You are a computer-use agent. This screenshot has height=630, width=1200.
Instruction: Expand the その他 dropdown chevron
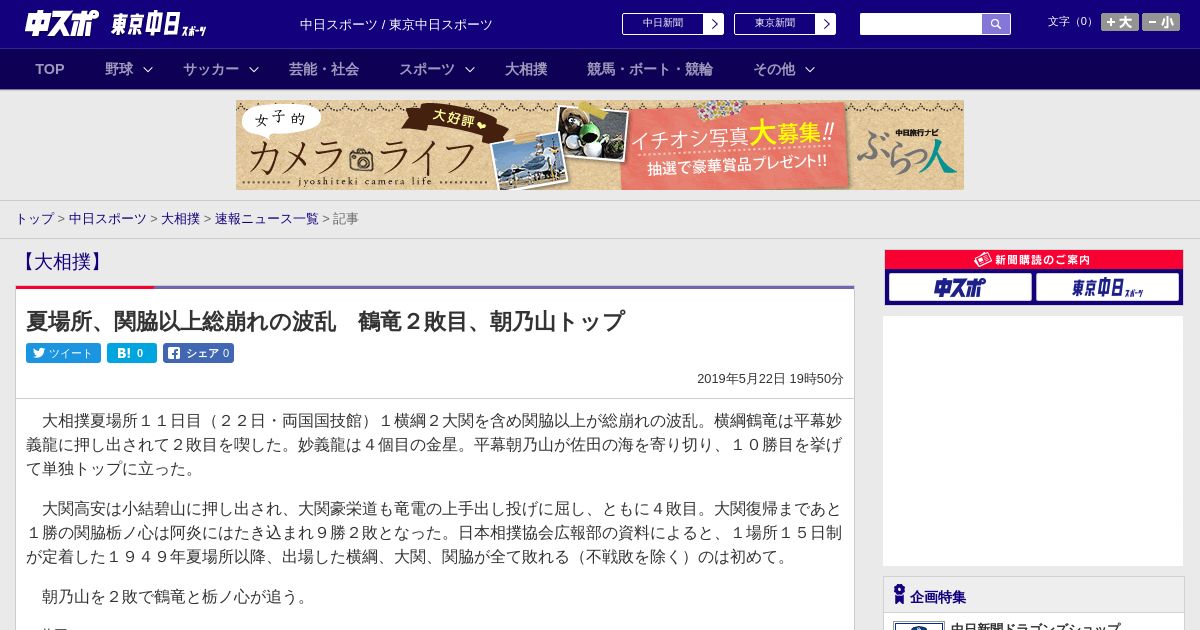(810, 69)
